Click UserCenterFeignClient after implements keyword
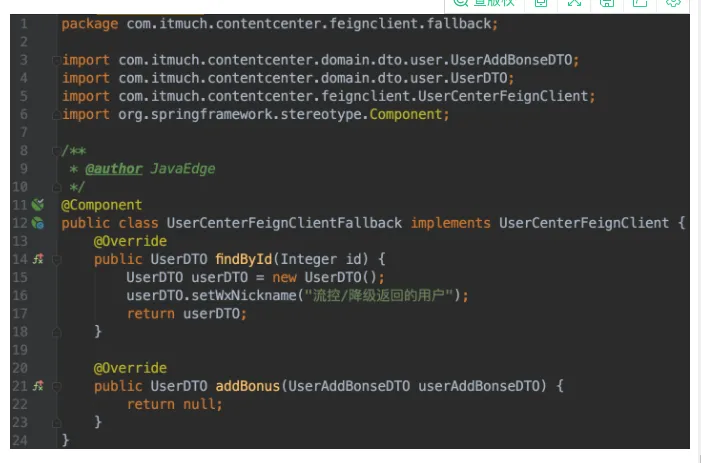701x463 pixels. point(584,223)
